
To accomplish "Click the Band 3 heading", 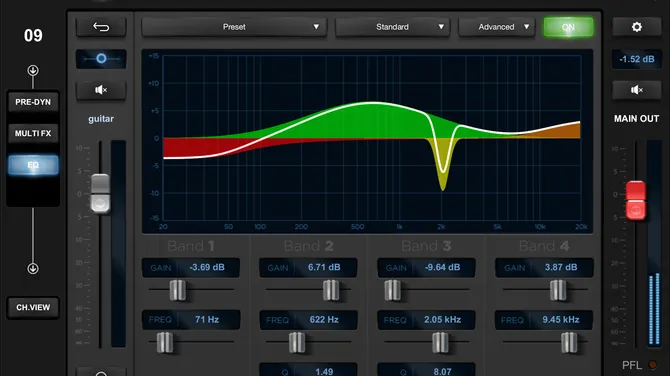I will coord(426,246).
